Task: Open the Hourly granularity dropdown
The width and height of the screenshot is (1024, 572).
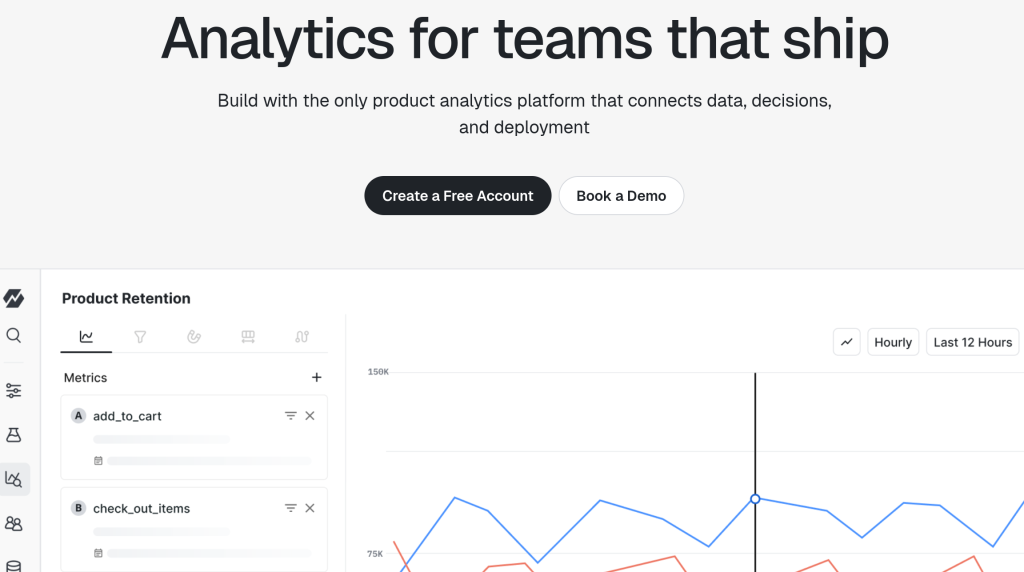Action: 893,342
